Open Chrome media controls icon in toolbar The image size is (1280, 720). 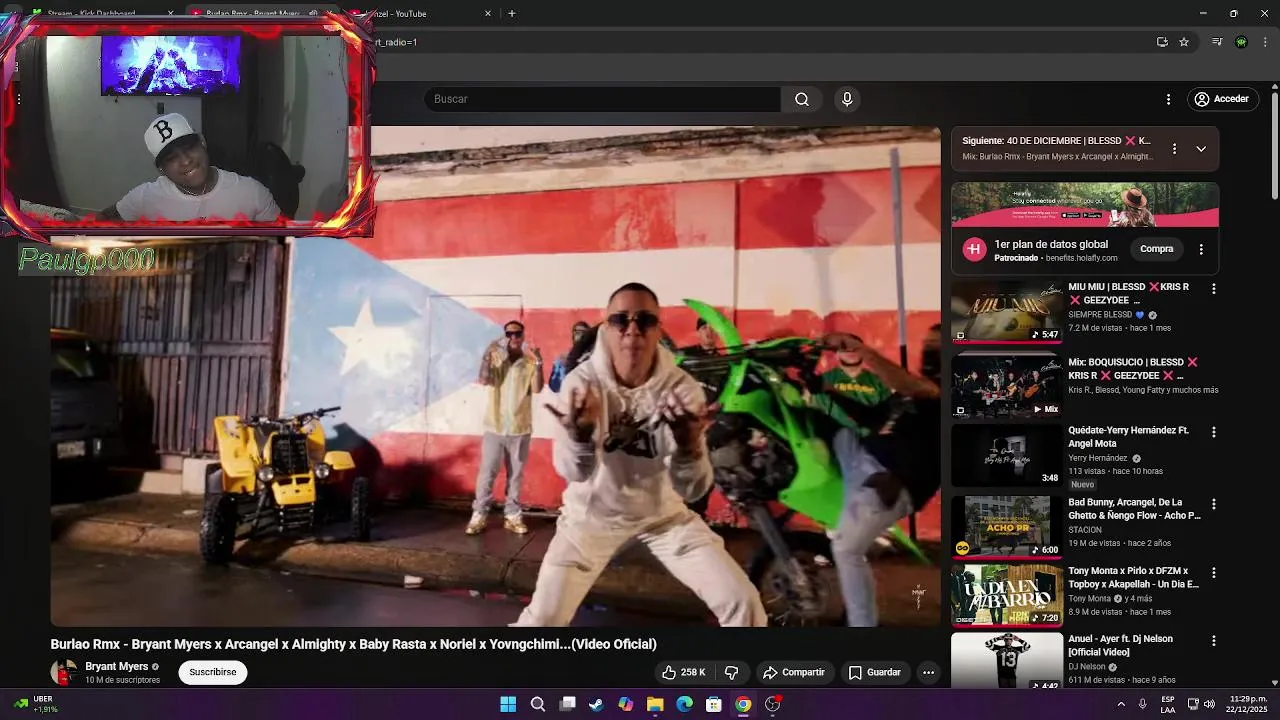(1217, 42)
